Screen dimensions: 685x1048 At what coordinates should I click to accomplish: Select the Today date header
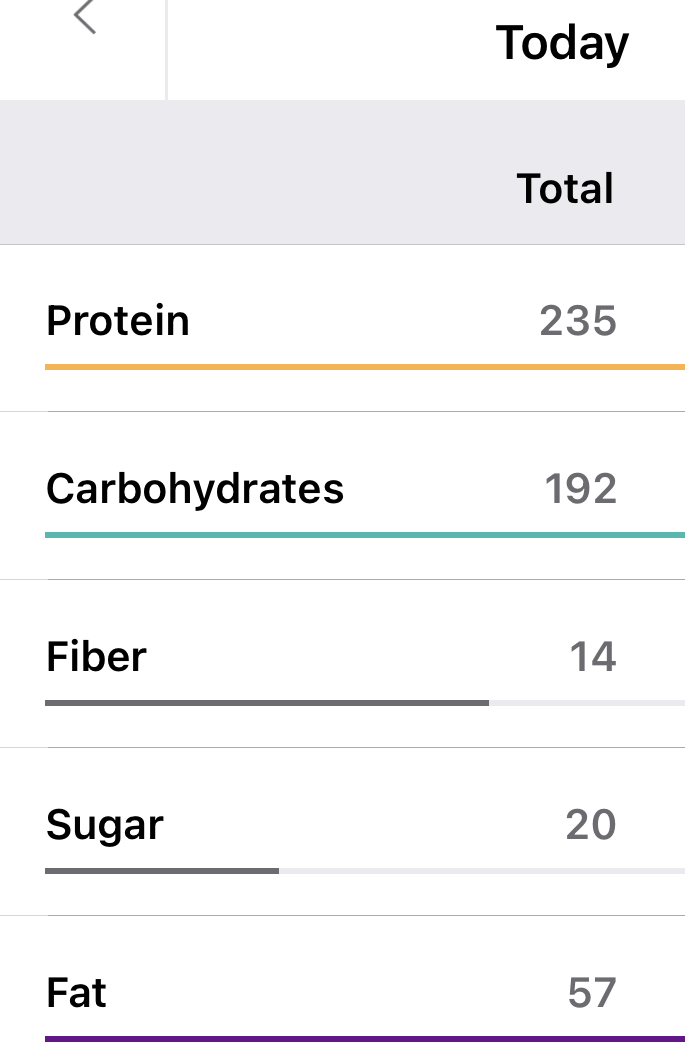coord(562,43)
